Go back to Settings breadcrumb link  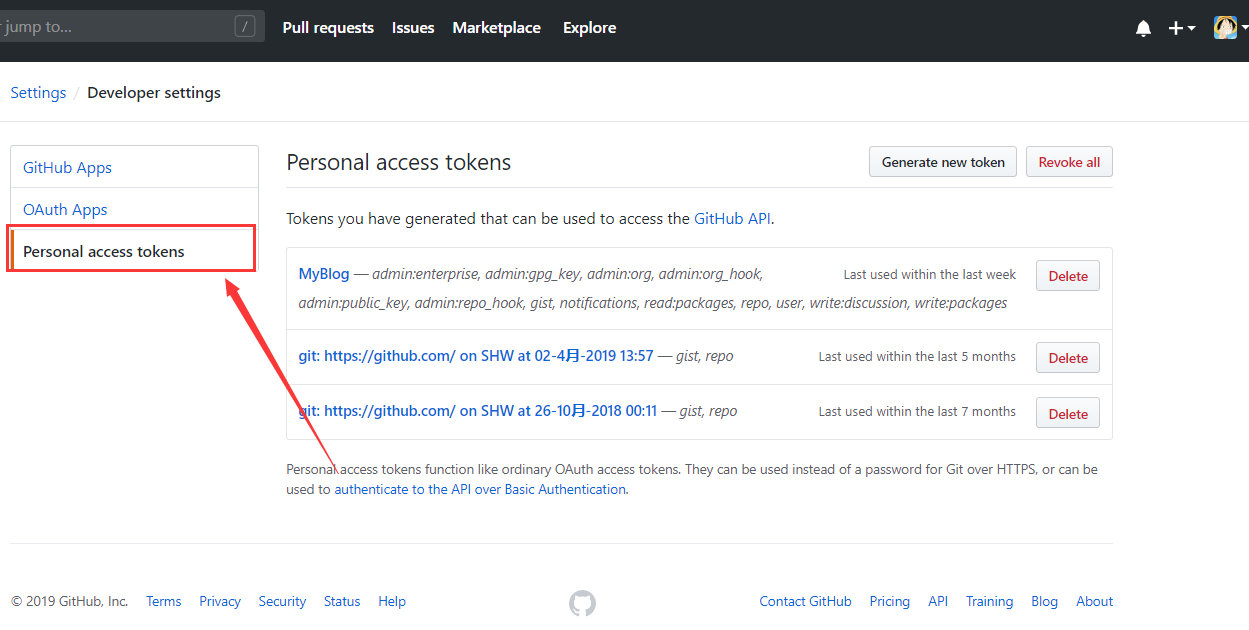tap(38, 92)
